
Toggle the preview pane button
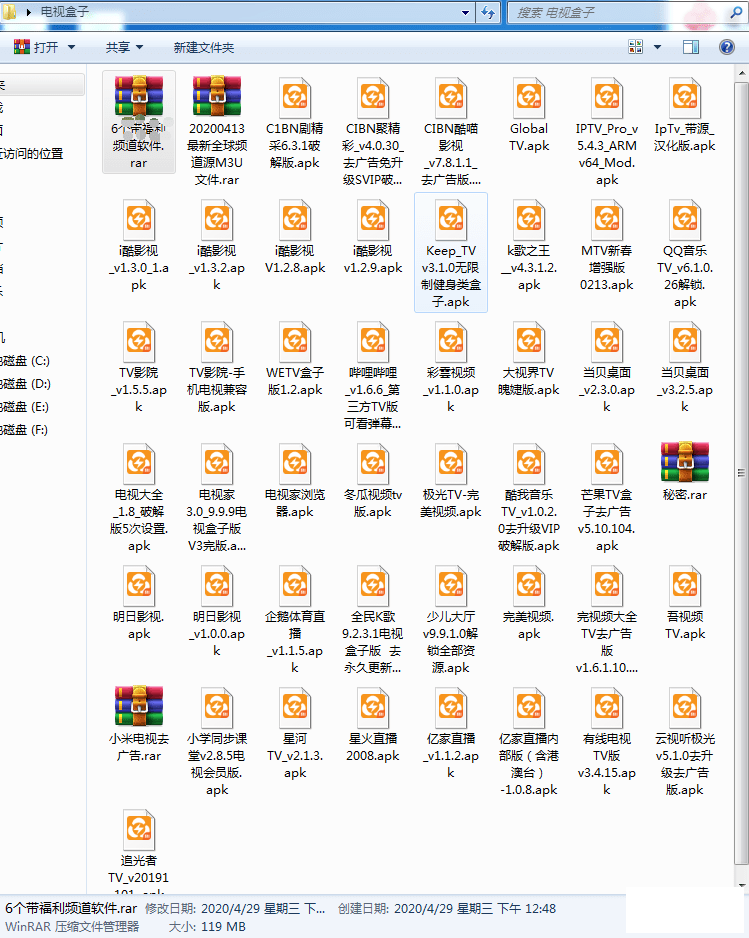(690, 47)
